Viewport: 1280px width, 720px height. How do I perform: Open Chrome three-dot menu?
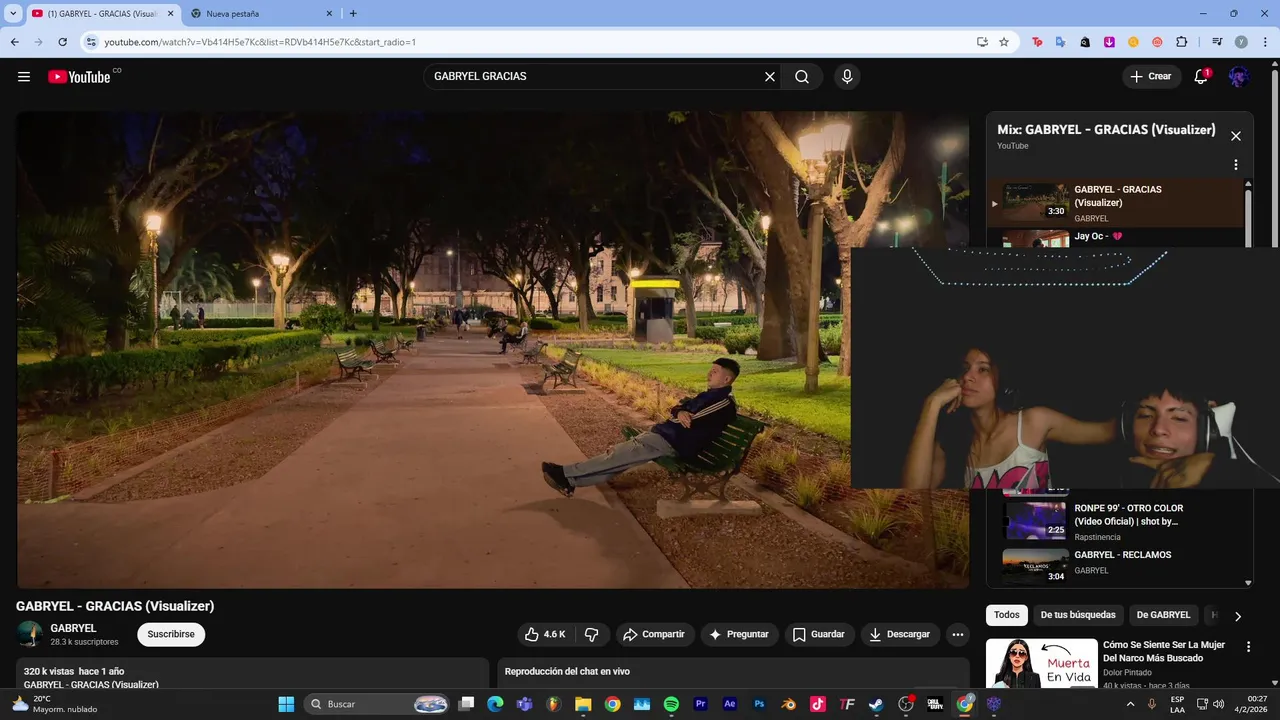1265,42
